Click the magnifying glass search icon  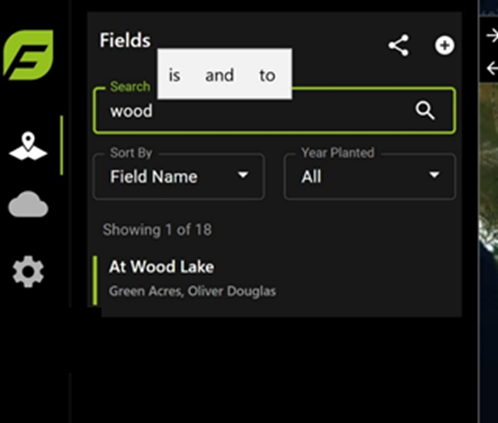click(425, 110)
